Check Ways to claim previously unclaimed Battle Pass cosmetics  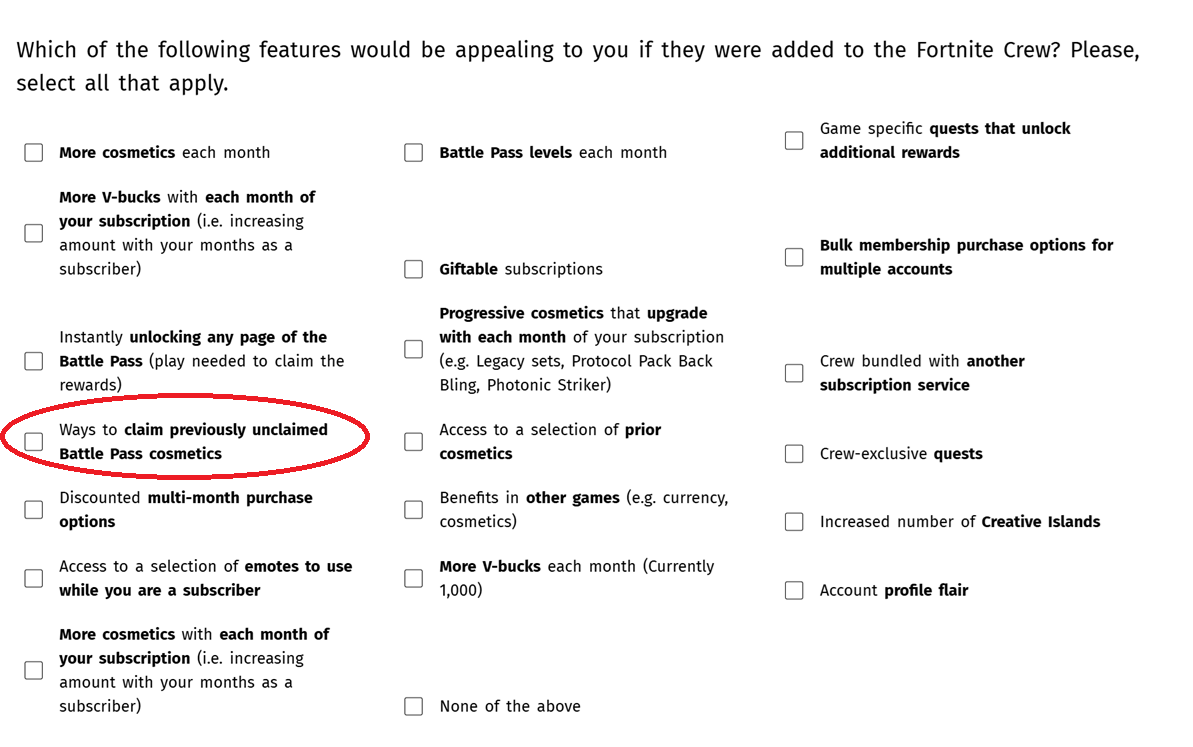(33, 441)
